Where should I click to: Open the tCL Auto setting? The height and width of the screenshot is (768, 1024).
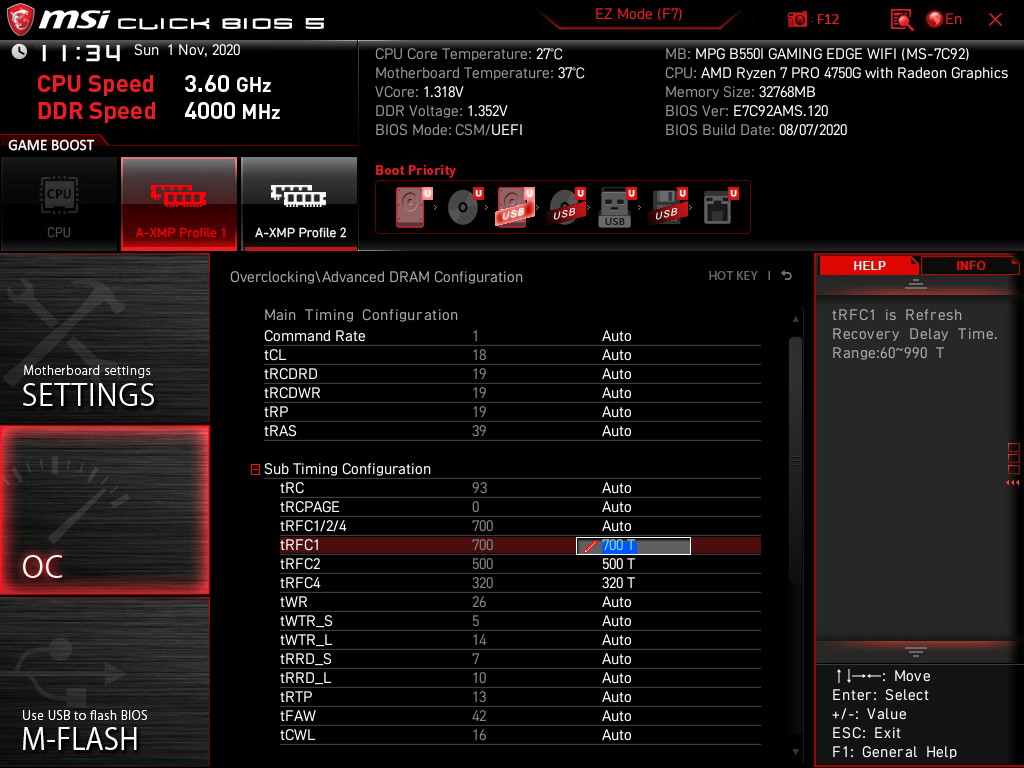click(616, 355)
